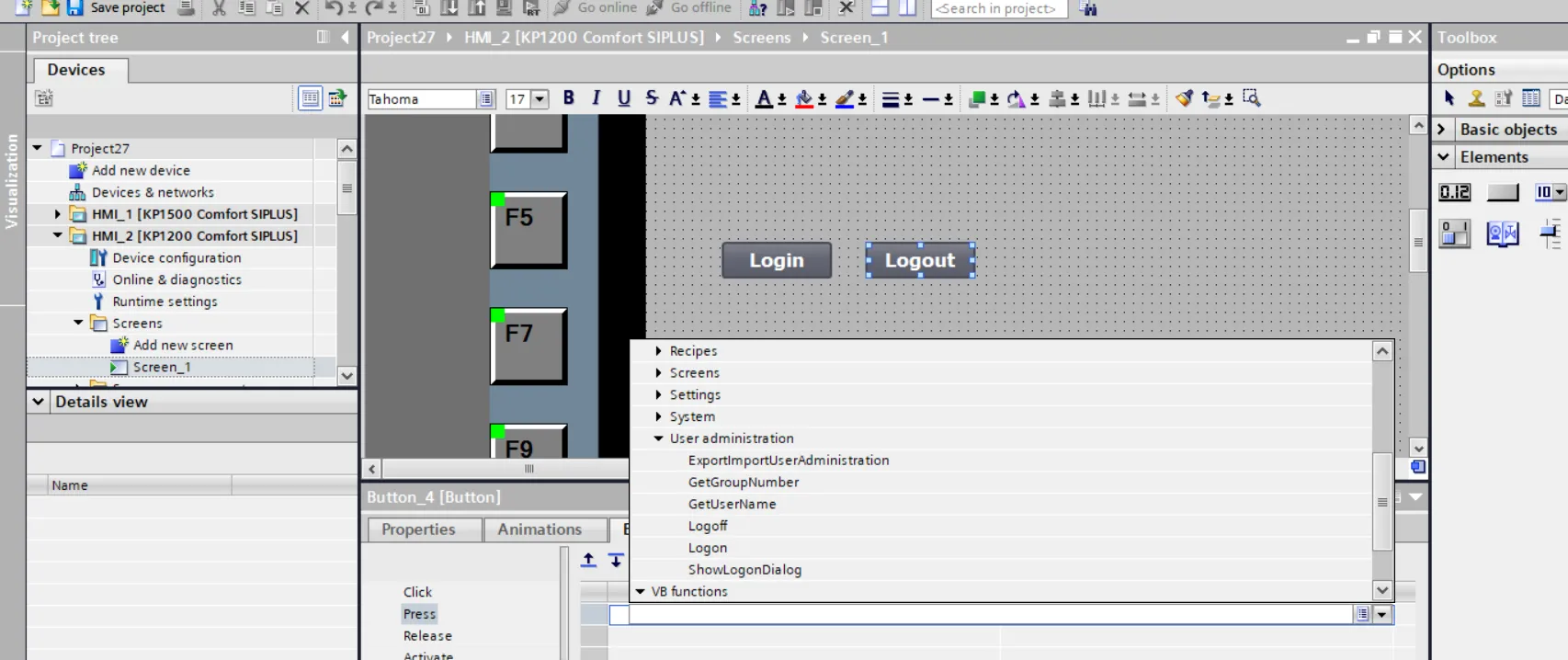Select Screen_1 in project tree
Image resolution: width=1568 pixels, height=660 pixels.
(162, 367)
